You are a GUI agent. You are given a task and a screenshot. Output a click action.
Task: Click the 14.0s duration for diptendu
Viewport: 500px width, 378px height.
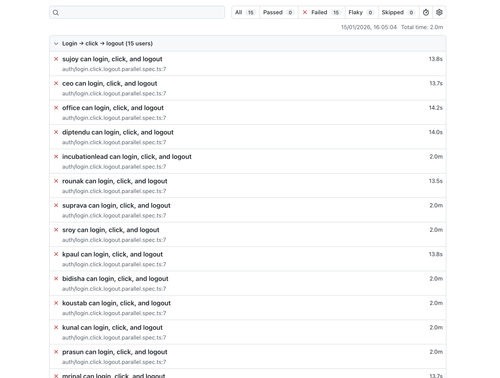(436, 132)
